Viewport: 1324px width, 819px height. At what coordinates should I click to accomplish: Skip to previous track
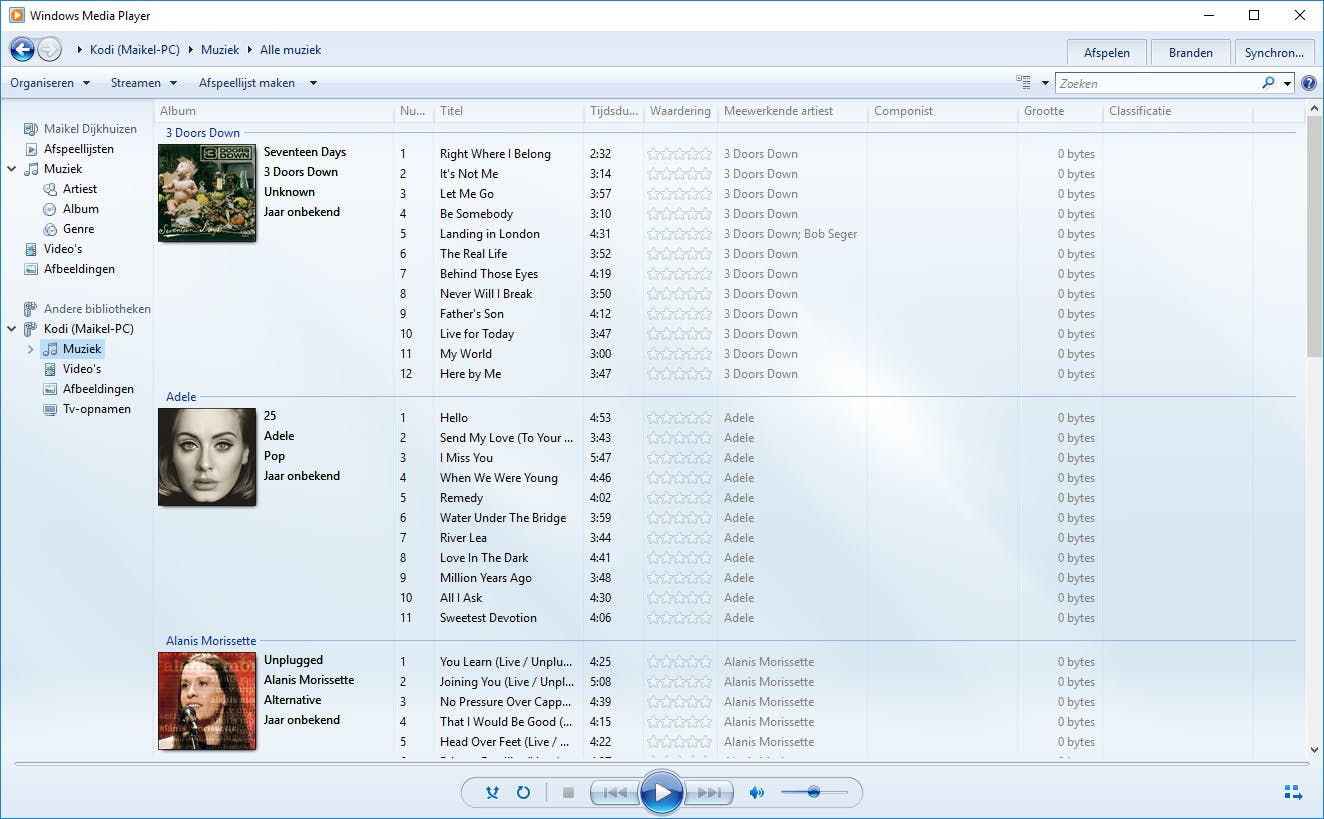pos(614,793)
